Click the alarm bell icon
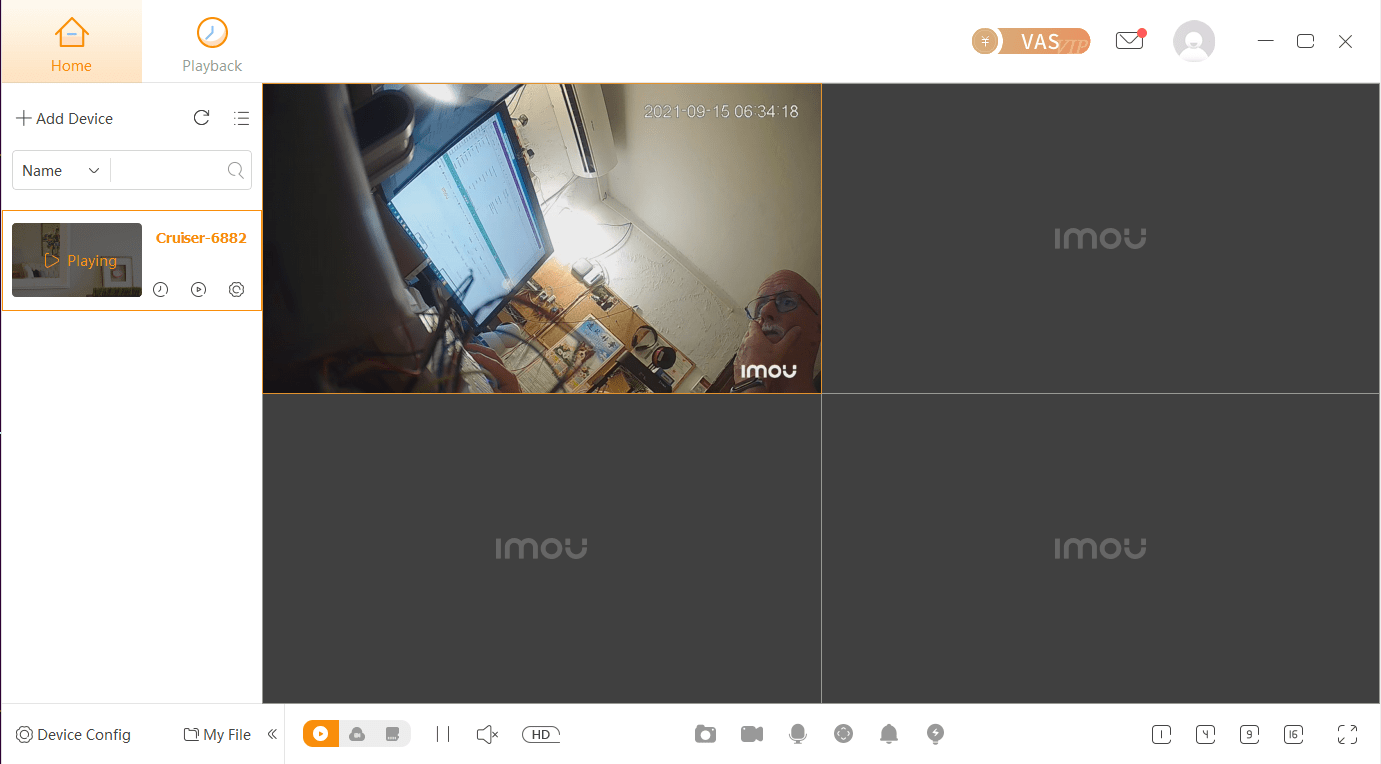 [x=888, y=734]
